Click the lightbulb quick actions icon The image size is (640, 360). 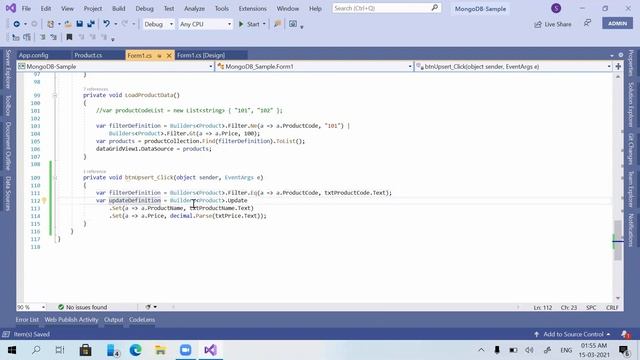[44, 200]
